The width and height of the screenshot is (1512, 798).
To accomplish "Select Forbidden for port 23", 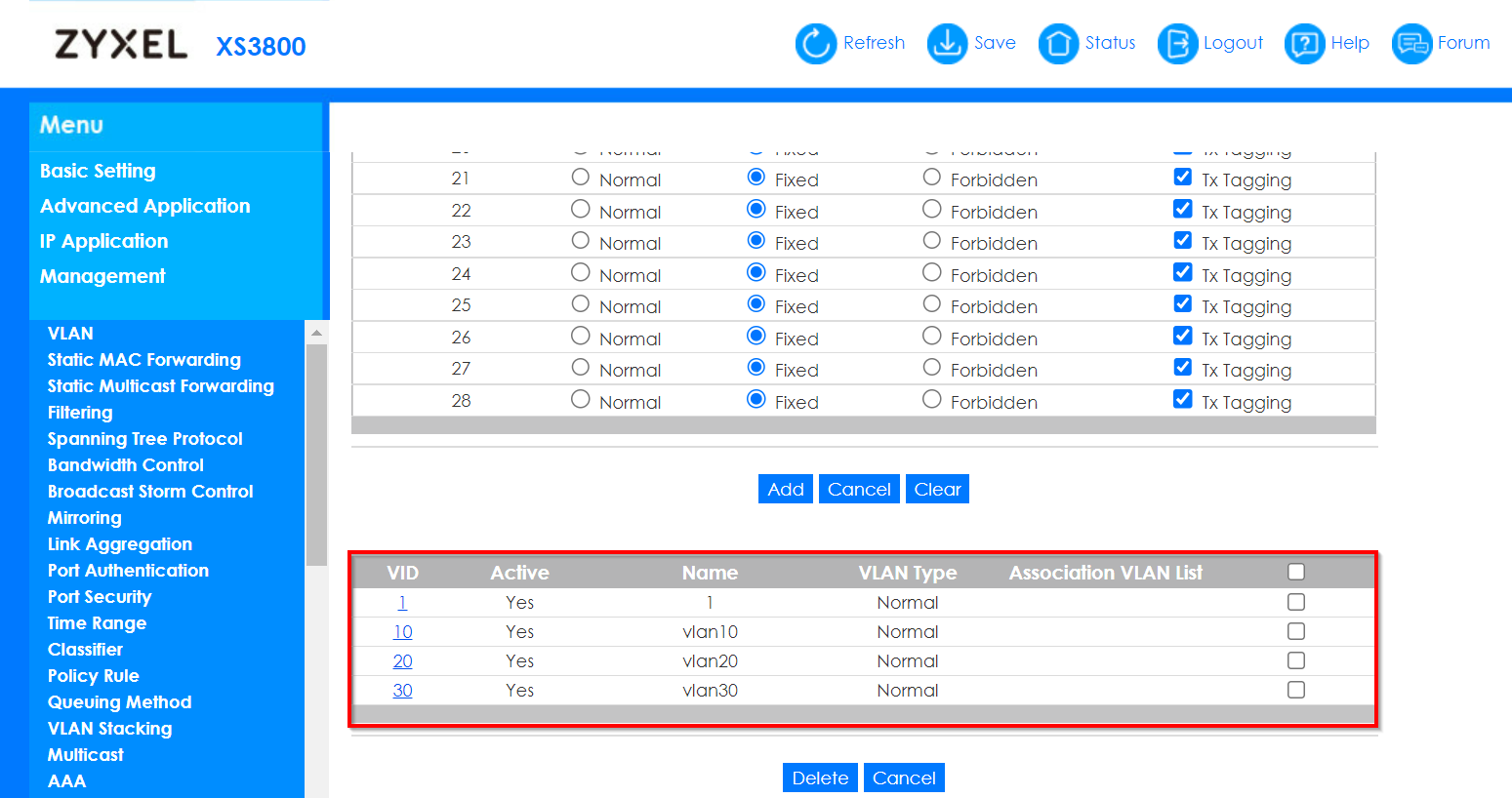I will tap(931, 240).
